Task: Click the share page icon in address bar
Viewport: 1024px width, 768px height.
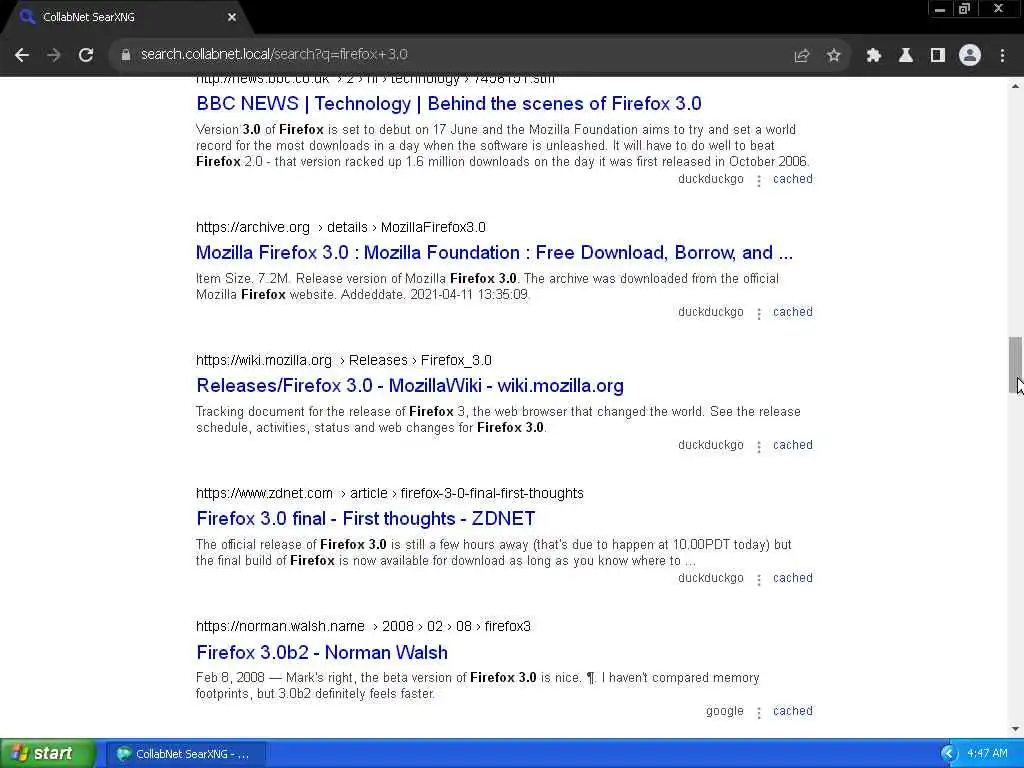Action: (x=802, y=56)
